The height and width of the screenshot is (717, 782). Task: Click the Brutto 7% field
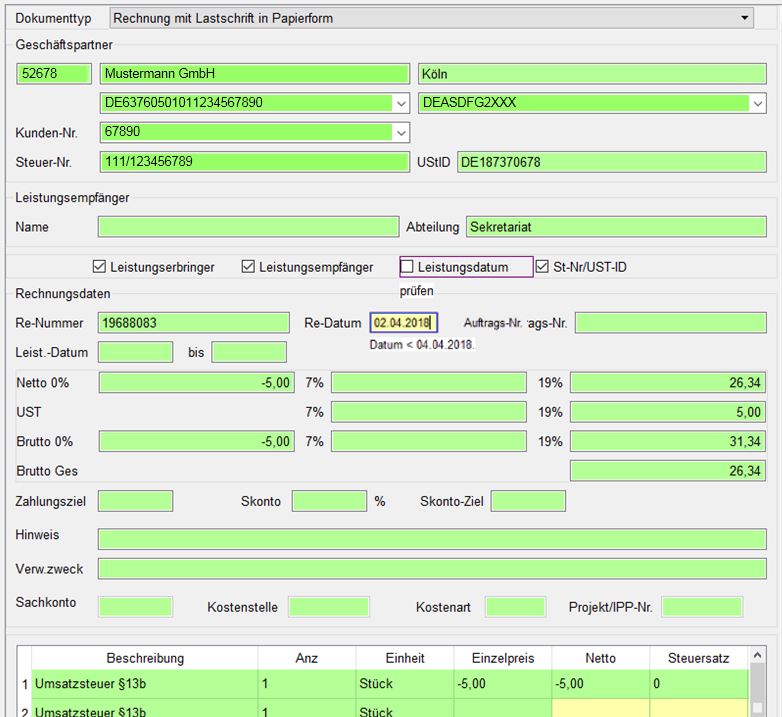click(429, 442)
